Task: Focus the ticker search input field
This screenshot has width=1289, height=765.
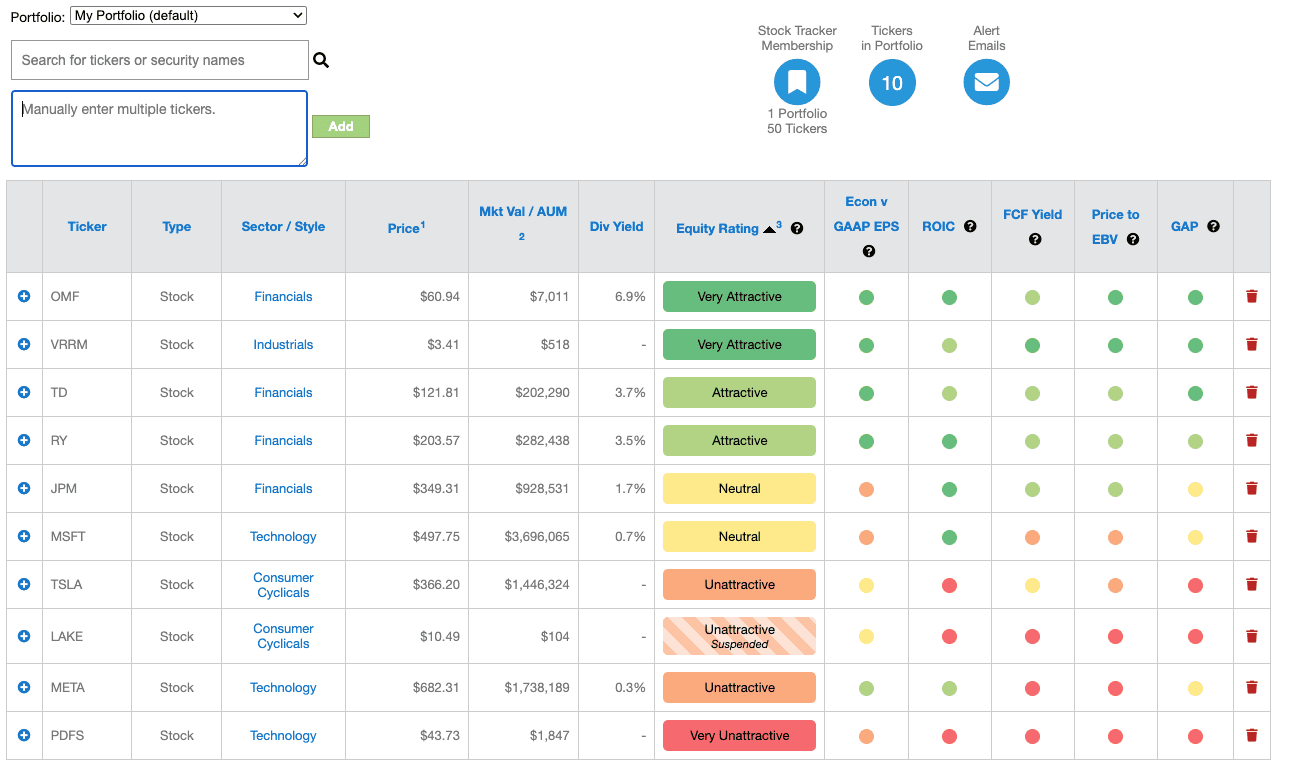Action: (160, 60)
